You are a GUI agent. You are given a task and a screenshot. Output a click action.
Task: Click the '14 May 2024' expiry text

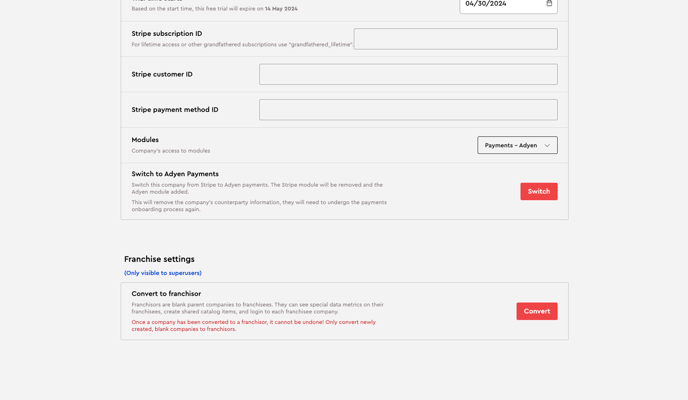(x=281, y=9)
